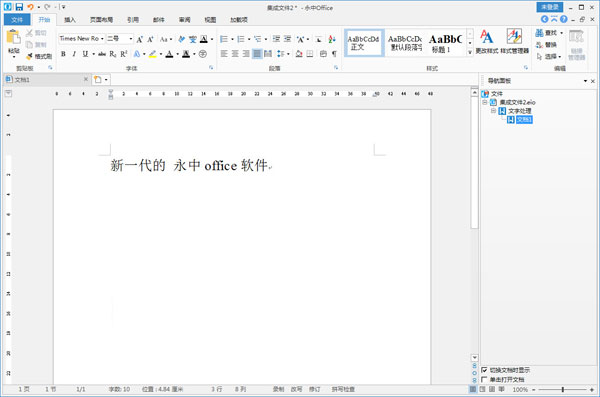Apply superscript formatting
Viewport: 600px width, 397px height.
coord(124,54)
